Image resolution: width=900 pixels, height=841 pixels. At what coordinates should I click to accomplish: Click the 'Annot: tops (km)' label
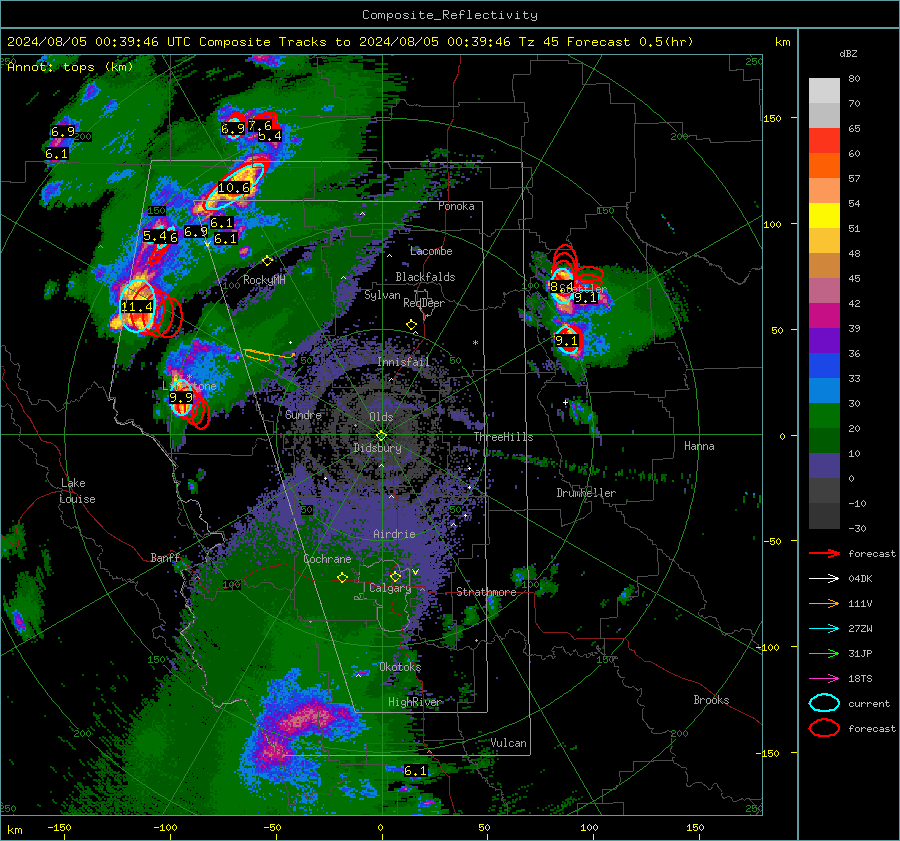[70, 67]
